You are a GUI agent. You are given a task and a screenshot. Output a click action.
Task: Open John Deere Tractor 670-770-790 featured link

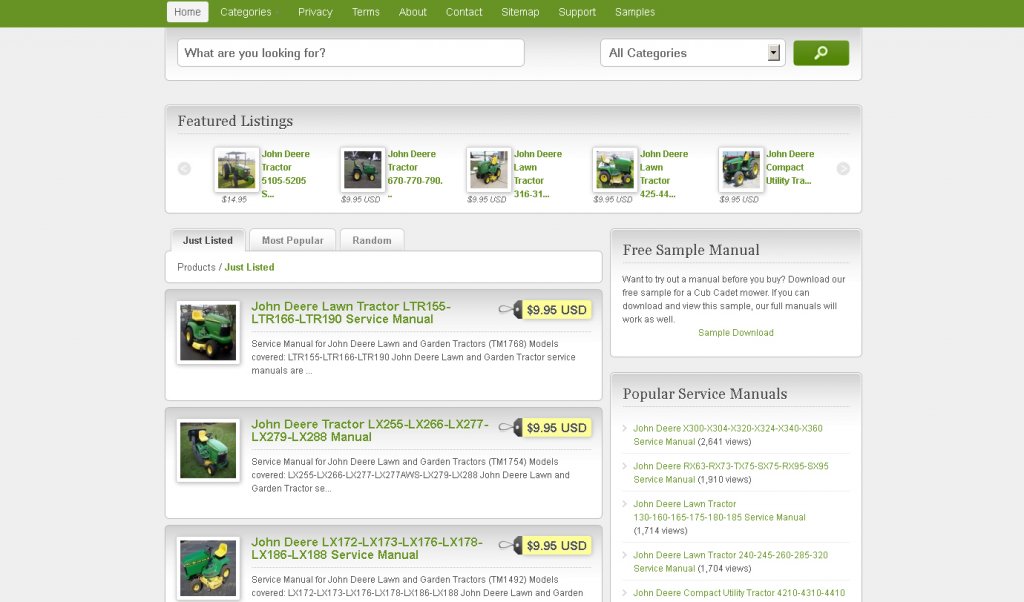tap(415, 174)
